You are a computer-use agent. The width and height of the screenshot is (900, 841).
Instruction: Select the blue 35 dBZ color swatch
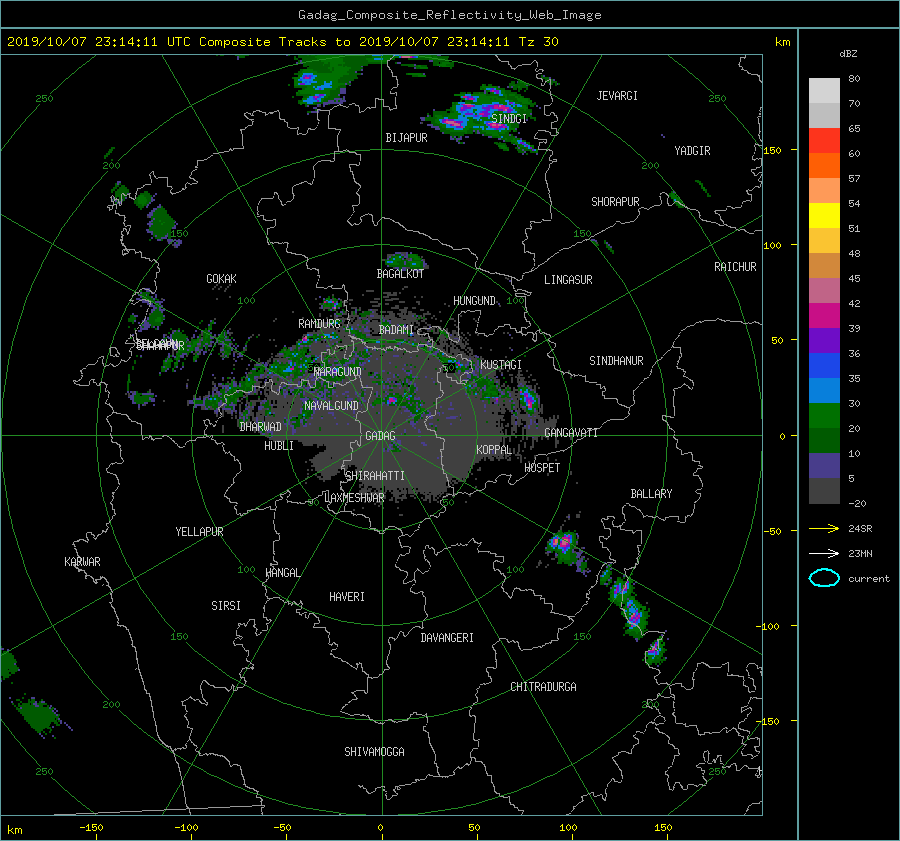click(824, 365)
